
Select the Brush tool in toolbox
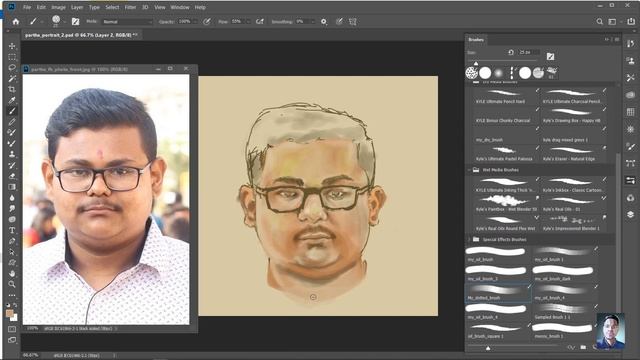12,111
